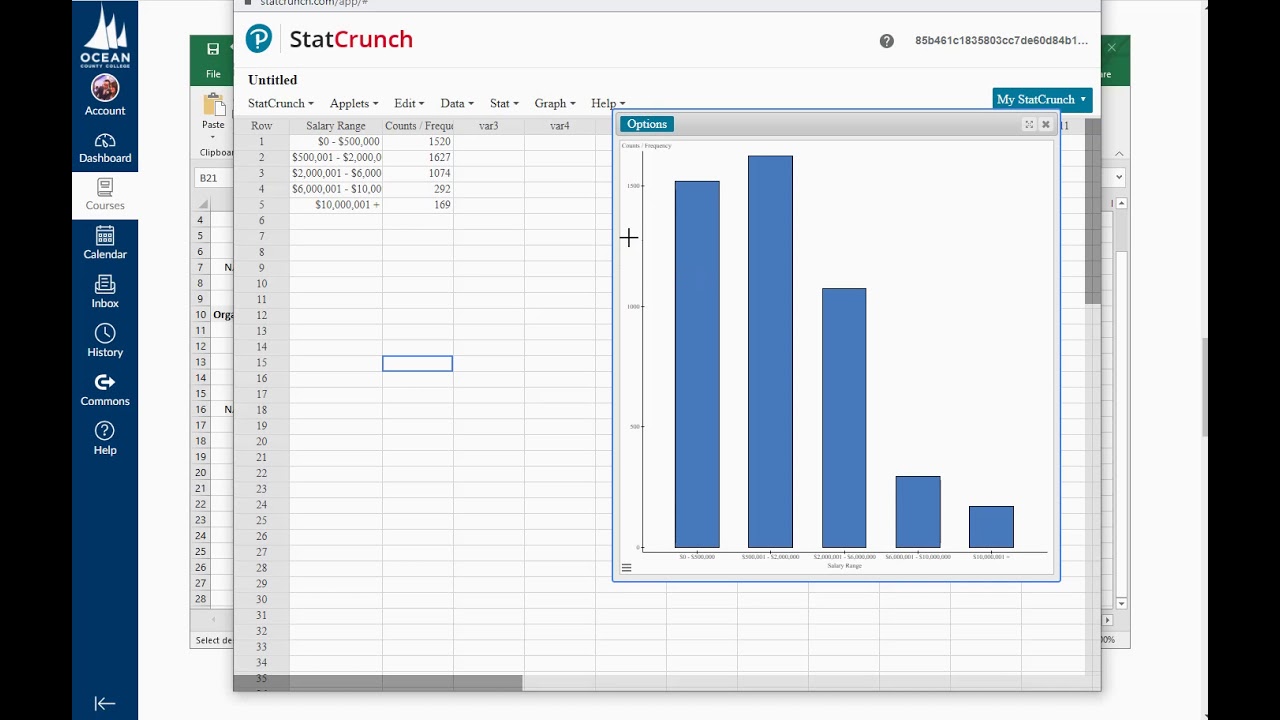
Task: Click the Ocean County College logo
Action: pos(105,35)
